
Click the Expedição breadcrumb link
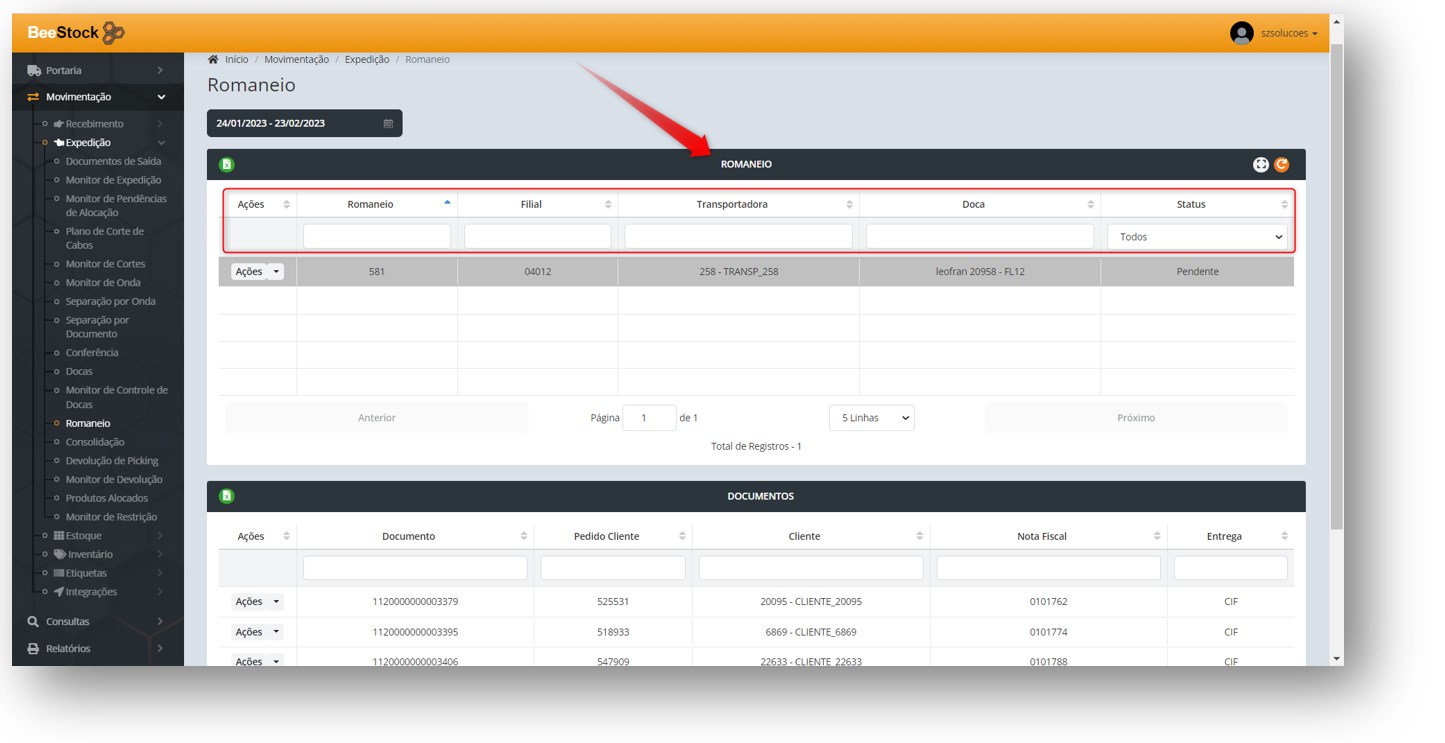[x=367, y=60]
